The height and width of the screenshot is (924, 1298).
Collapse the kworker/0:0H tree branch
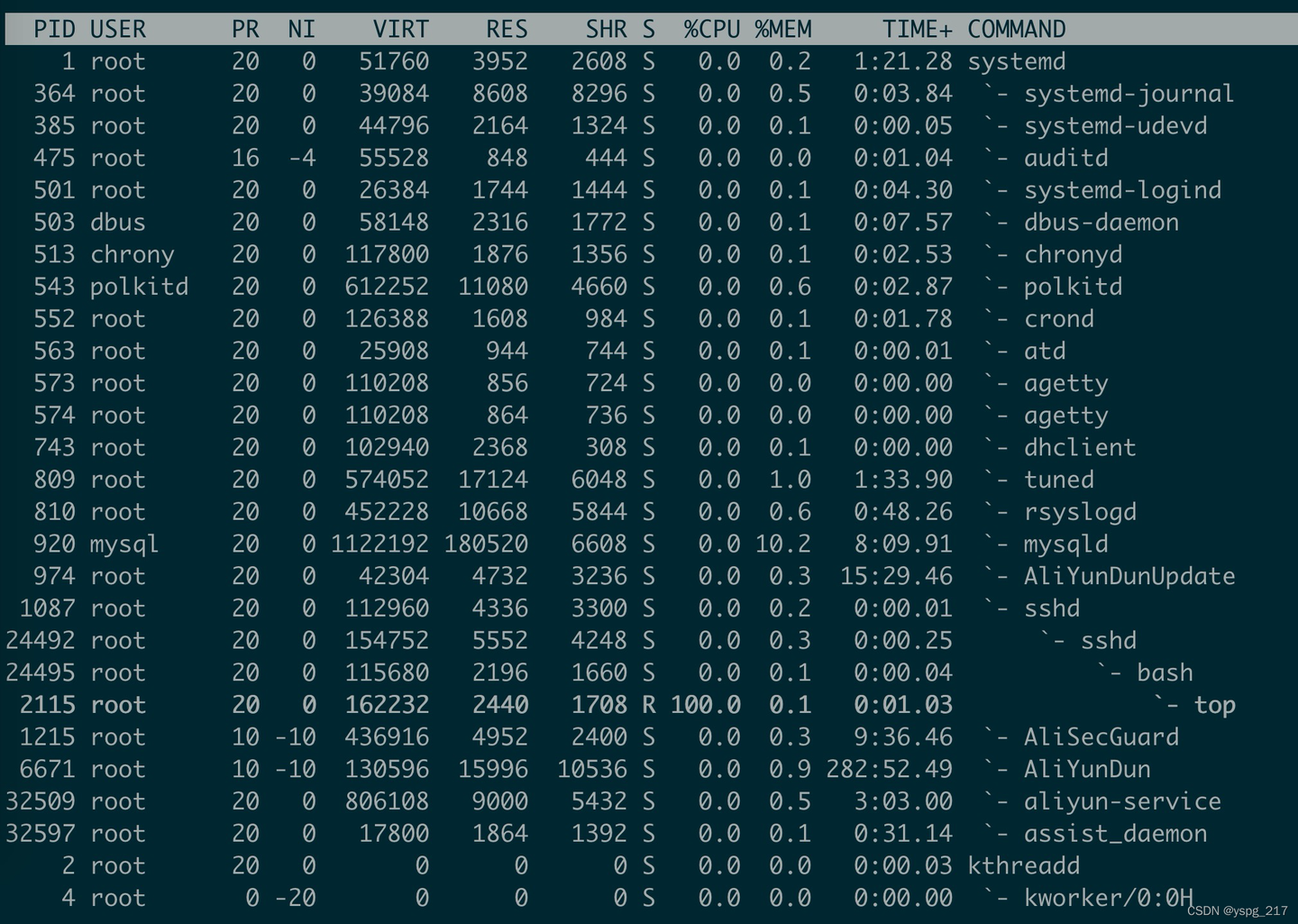pyautogui.click(x=998, y=898)
